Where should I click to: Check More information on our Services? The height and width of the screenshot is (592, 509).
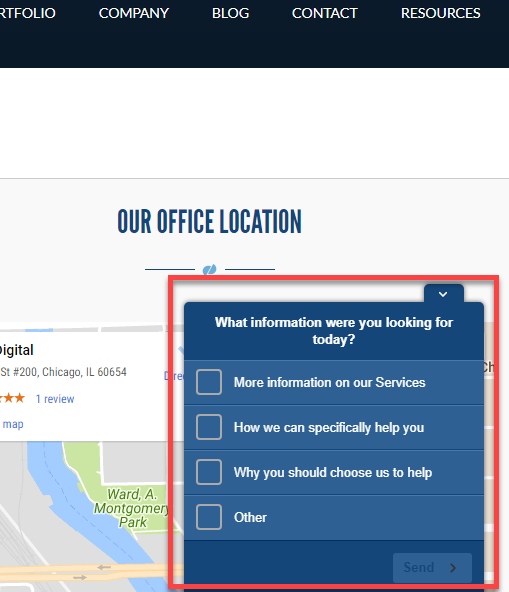point(209,382)
